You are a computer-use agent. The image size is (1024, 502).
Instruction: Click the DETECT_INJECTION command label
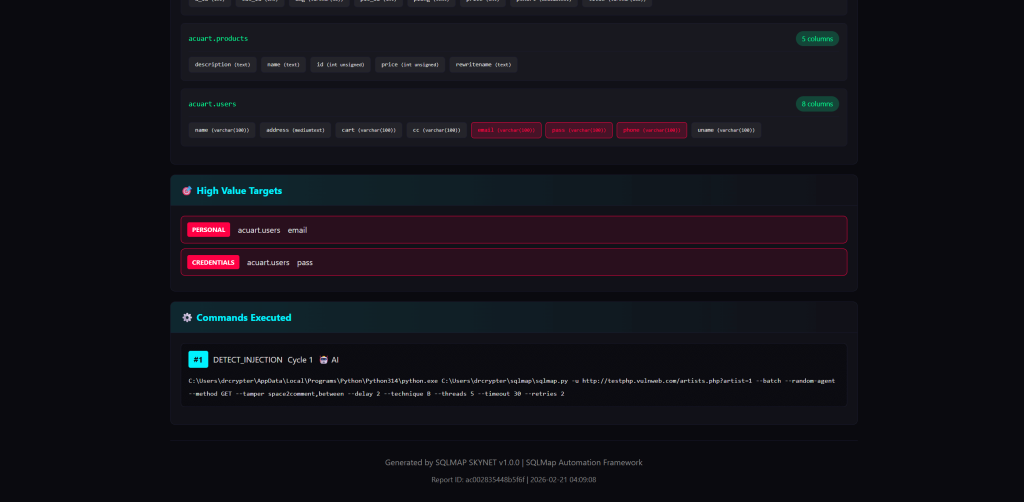247,360
